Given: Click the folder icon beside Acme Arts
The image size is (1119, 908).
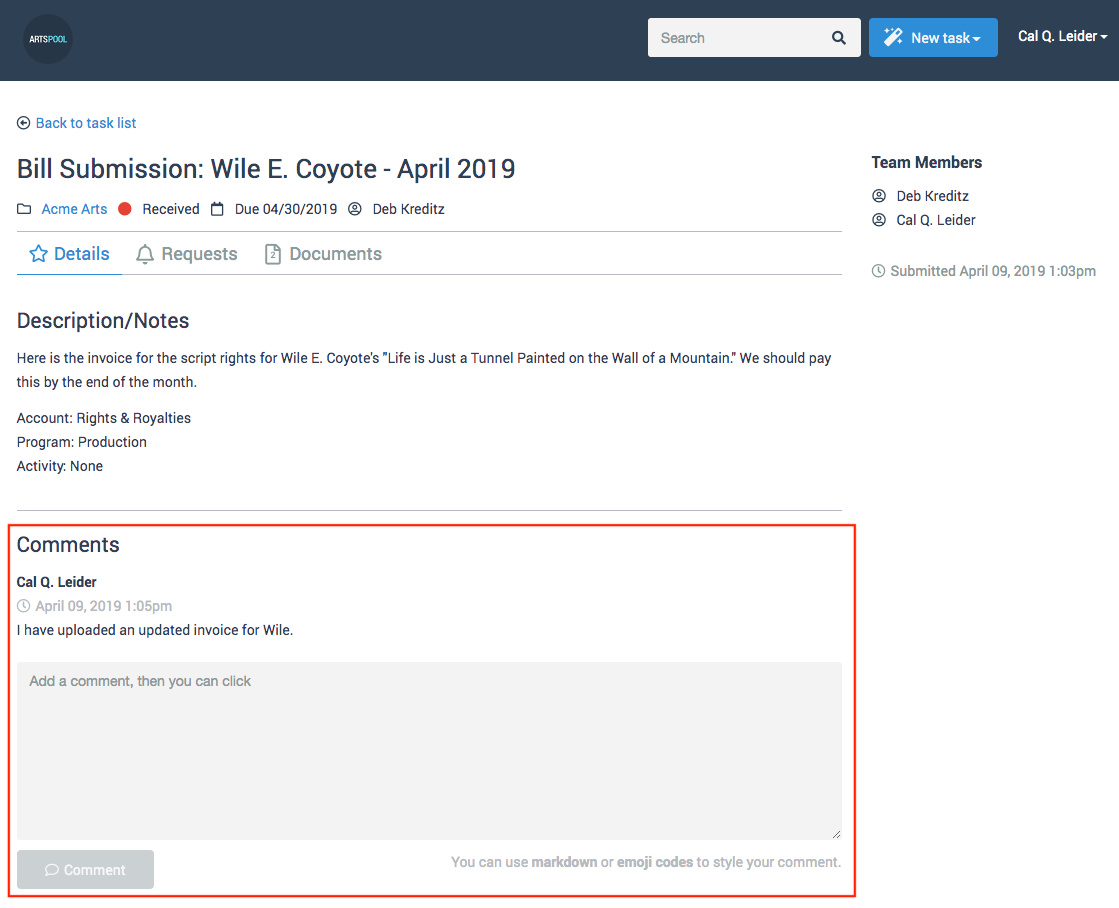Looking at the screenshot, I should 24,209.
